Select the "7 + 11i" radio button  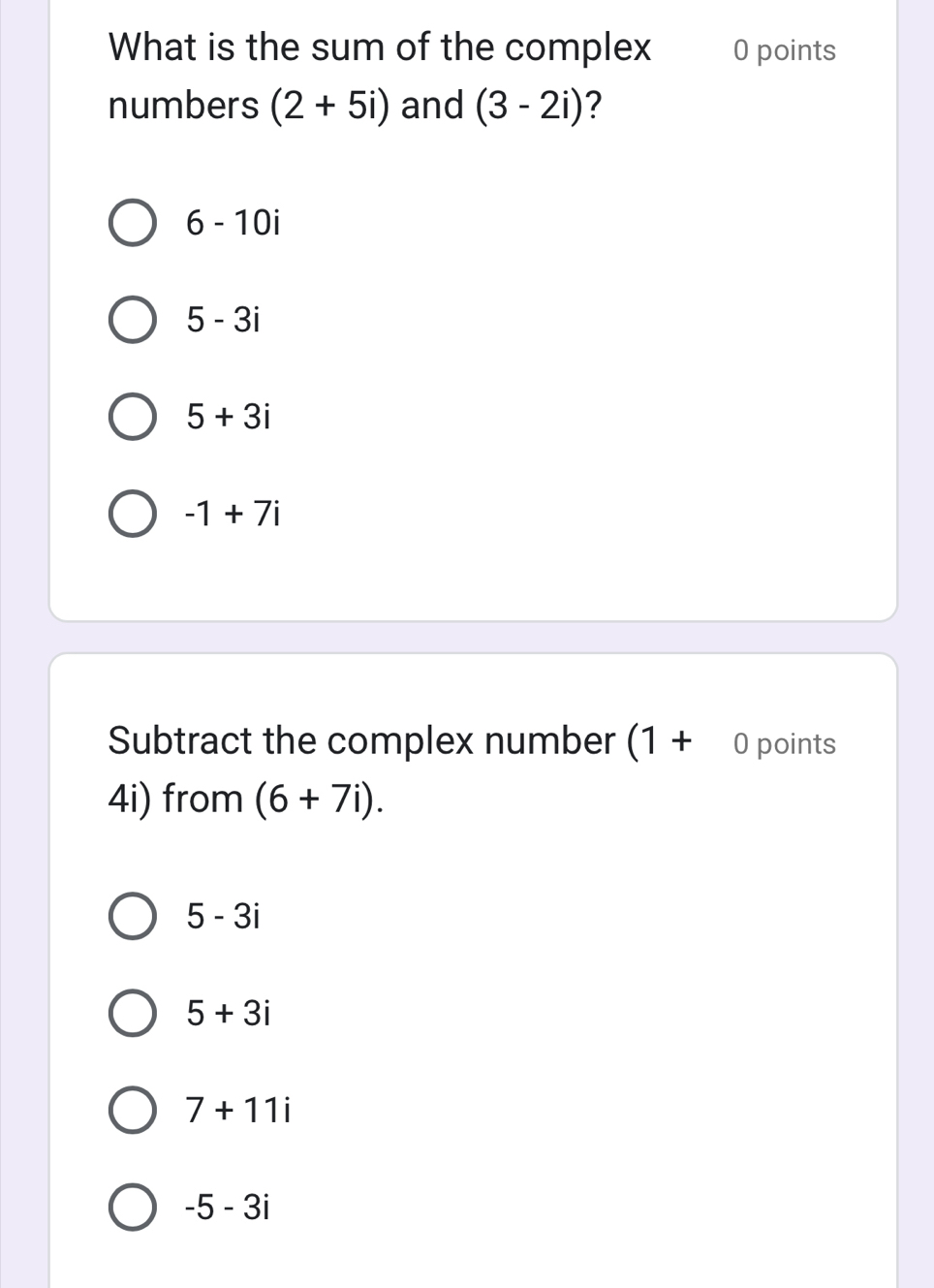click(132, 1110)
